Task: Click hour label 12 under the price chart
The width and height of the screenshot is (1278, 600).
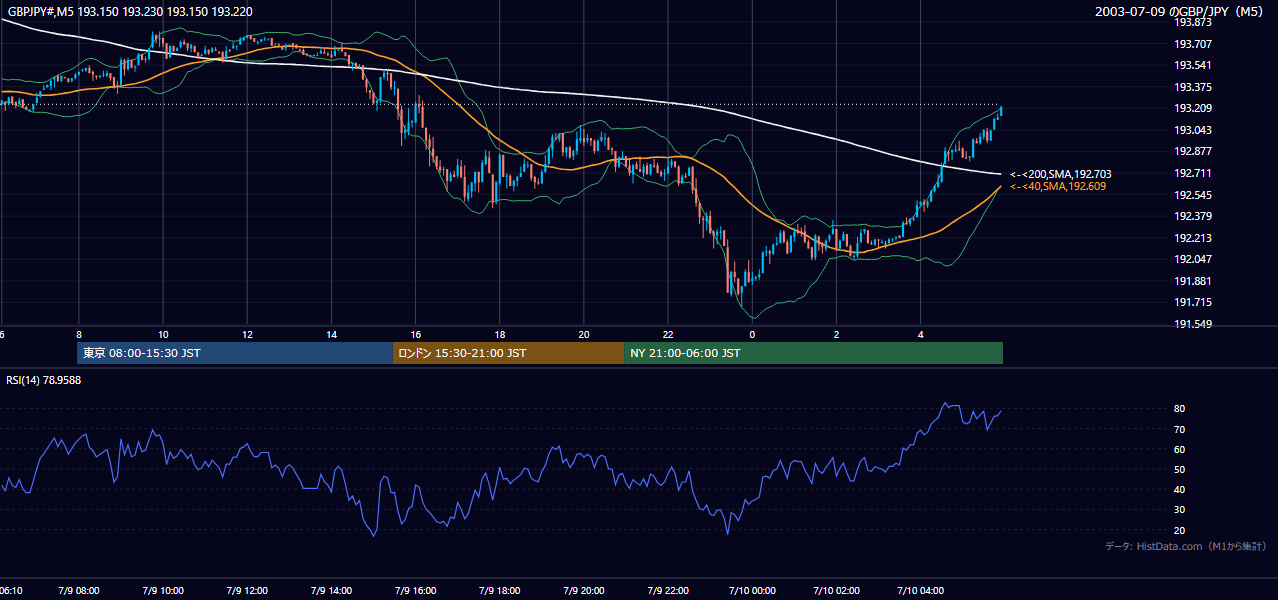Action: tap(247, 335)
